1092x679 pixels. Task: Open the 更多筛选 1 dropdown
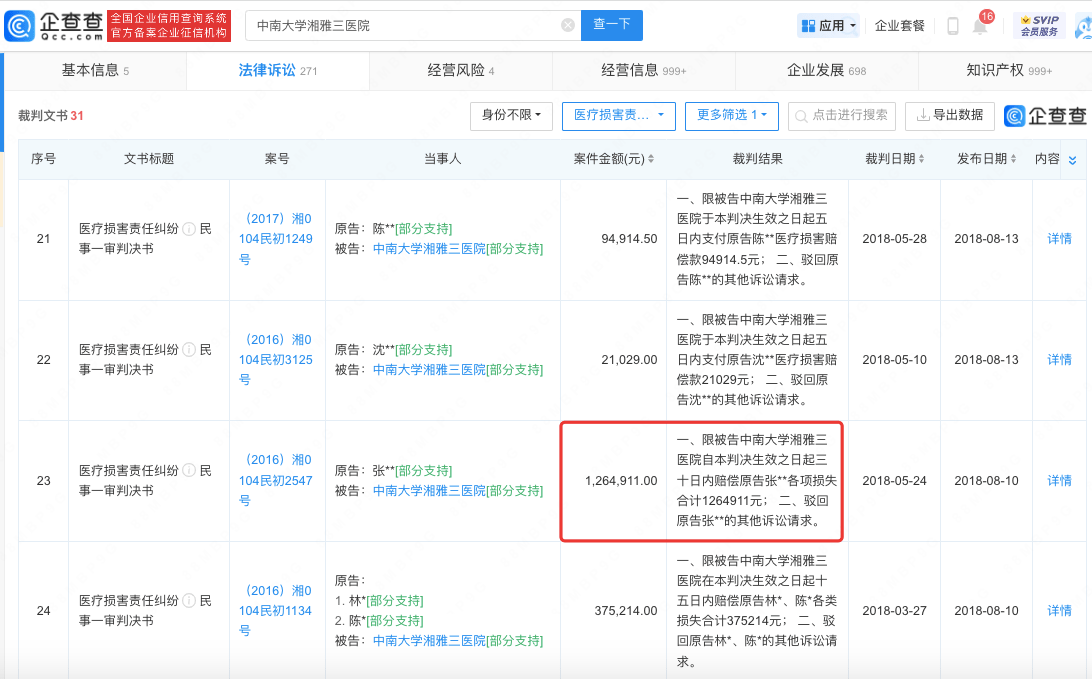732,116
